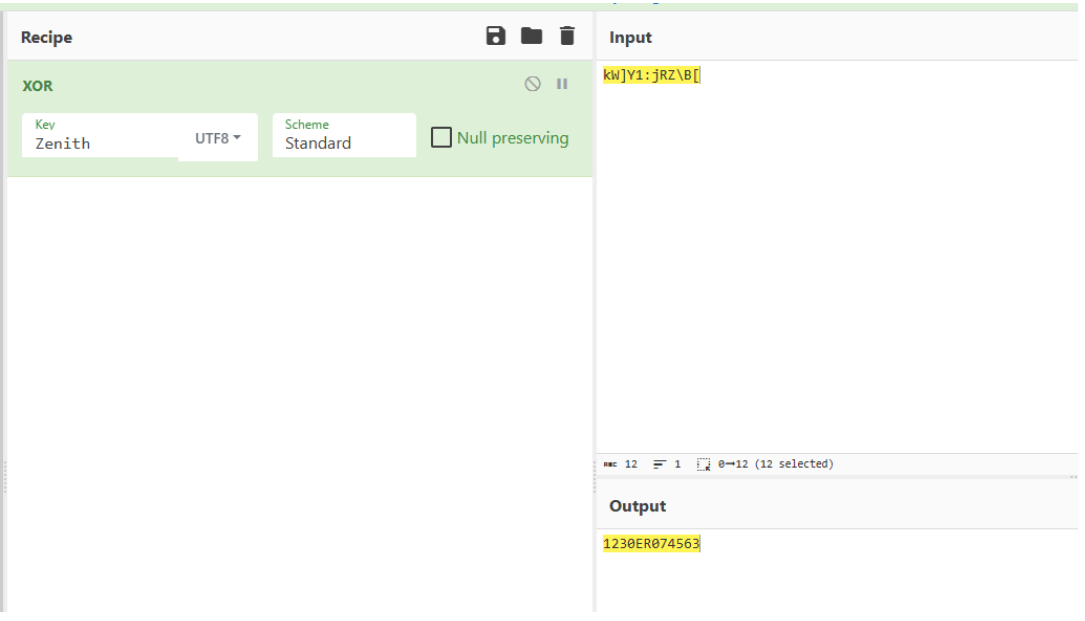Click the Input panel heading
1085x621 pixels.
[x=630, y=37]
